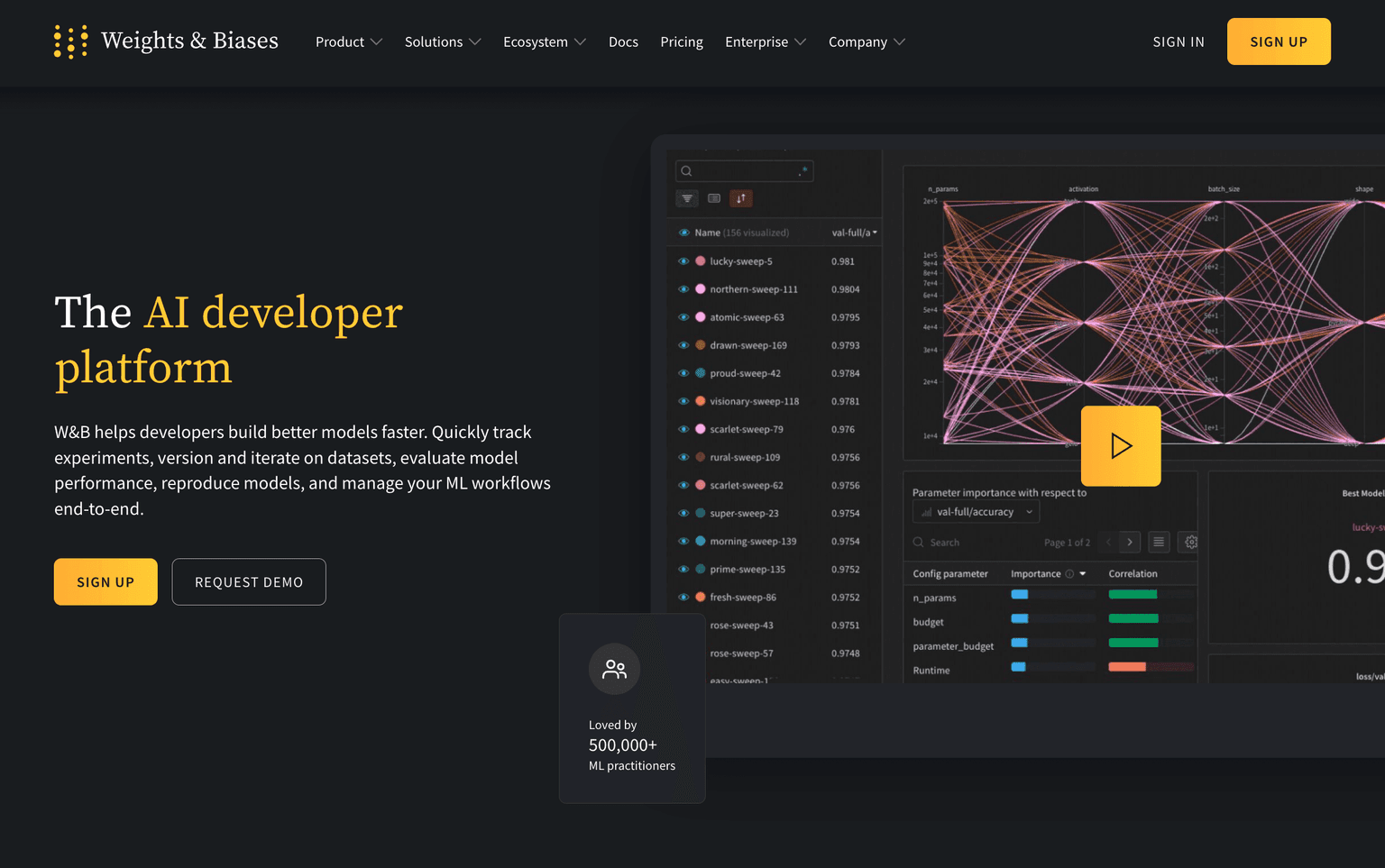Toggle visibility of all runs header eye
This screenshot has width=1385, height=868.
(683, 233)
